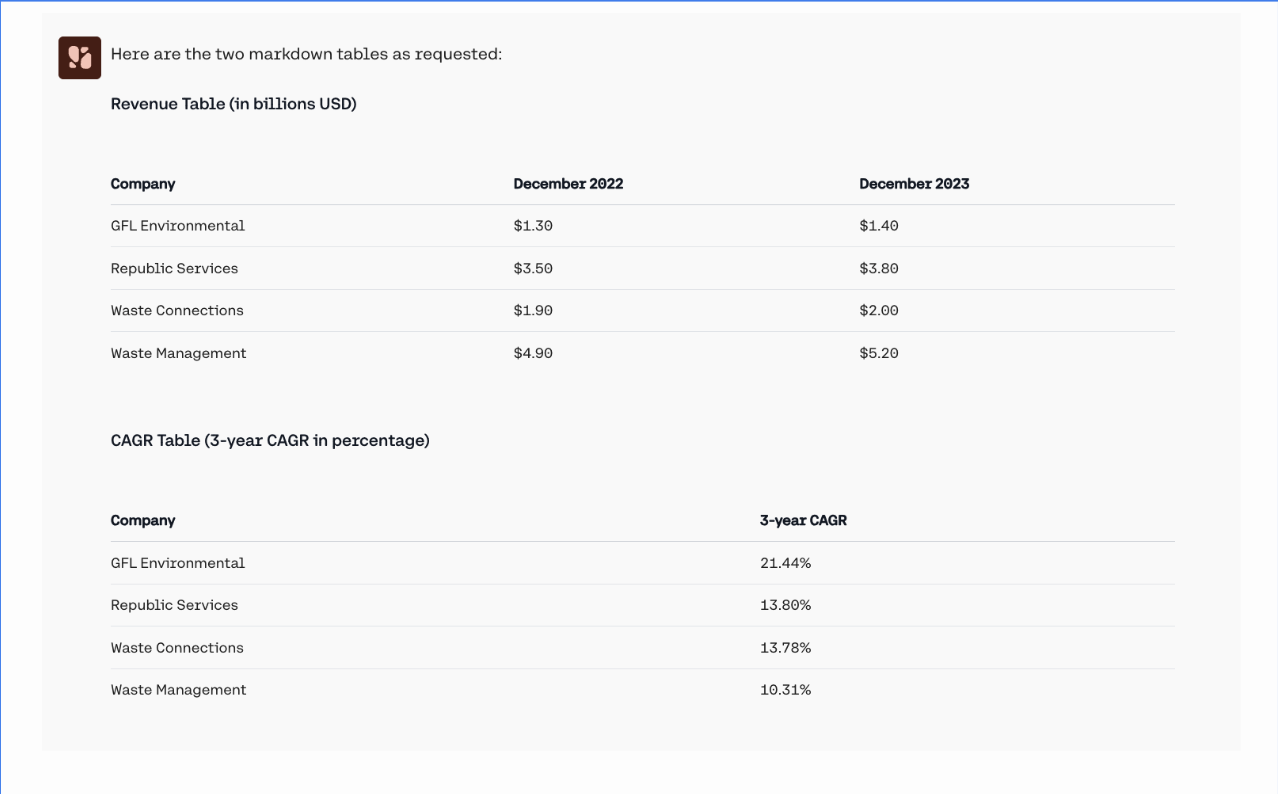Select the 13.78% CAGR cell
Image resolution: width=1278 pixels, height=794 pixels.
click(x=785, y=648)
